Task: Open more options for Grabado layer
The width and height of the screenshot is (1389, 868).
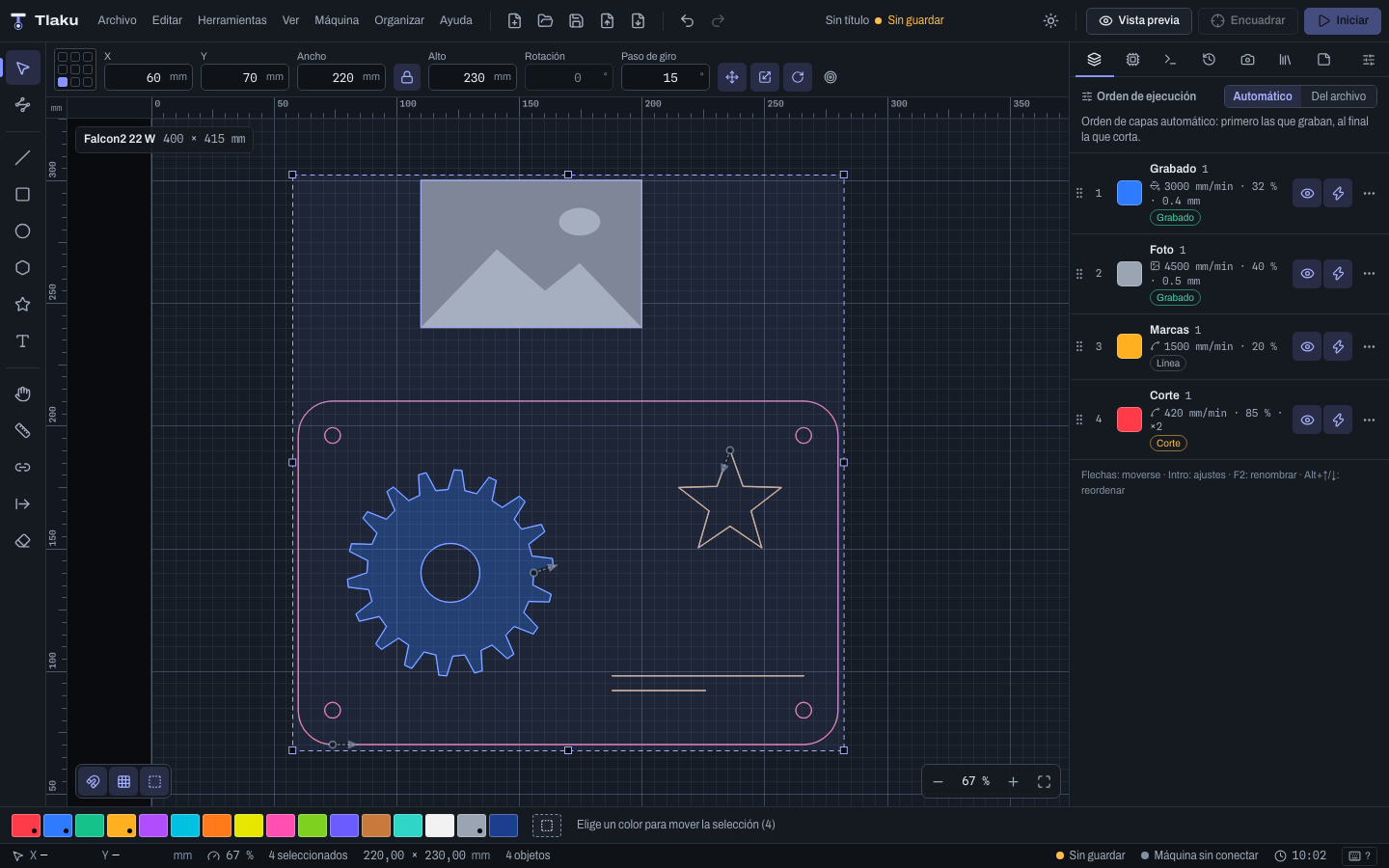Action: tap(1369, 194)
